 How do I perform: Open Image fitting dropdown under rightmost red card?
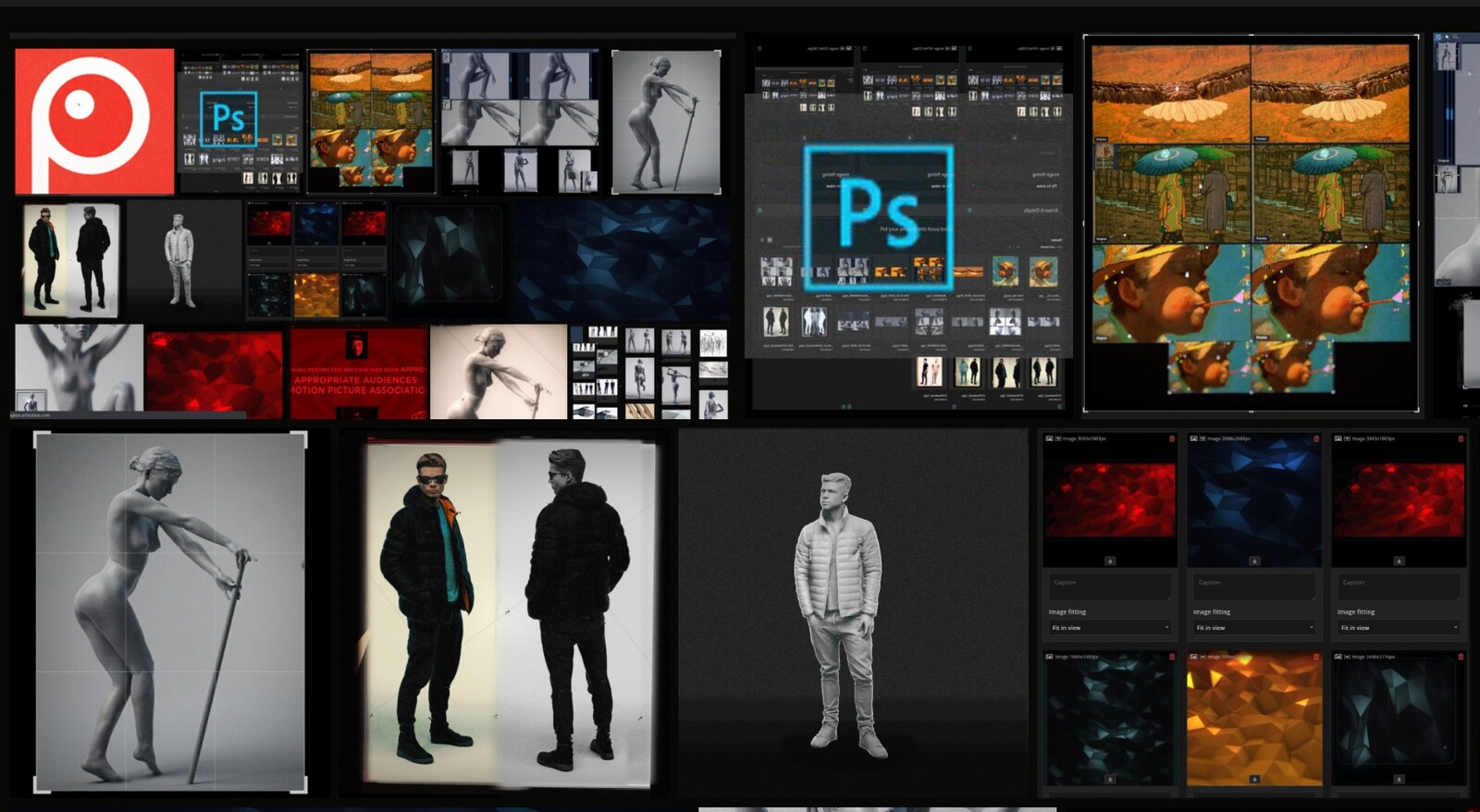(1399, 628)
